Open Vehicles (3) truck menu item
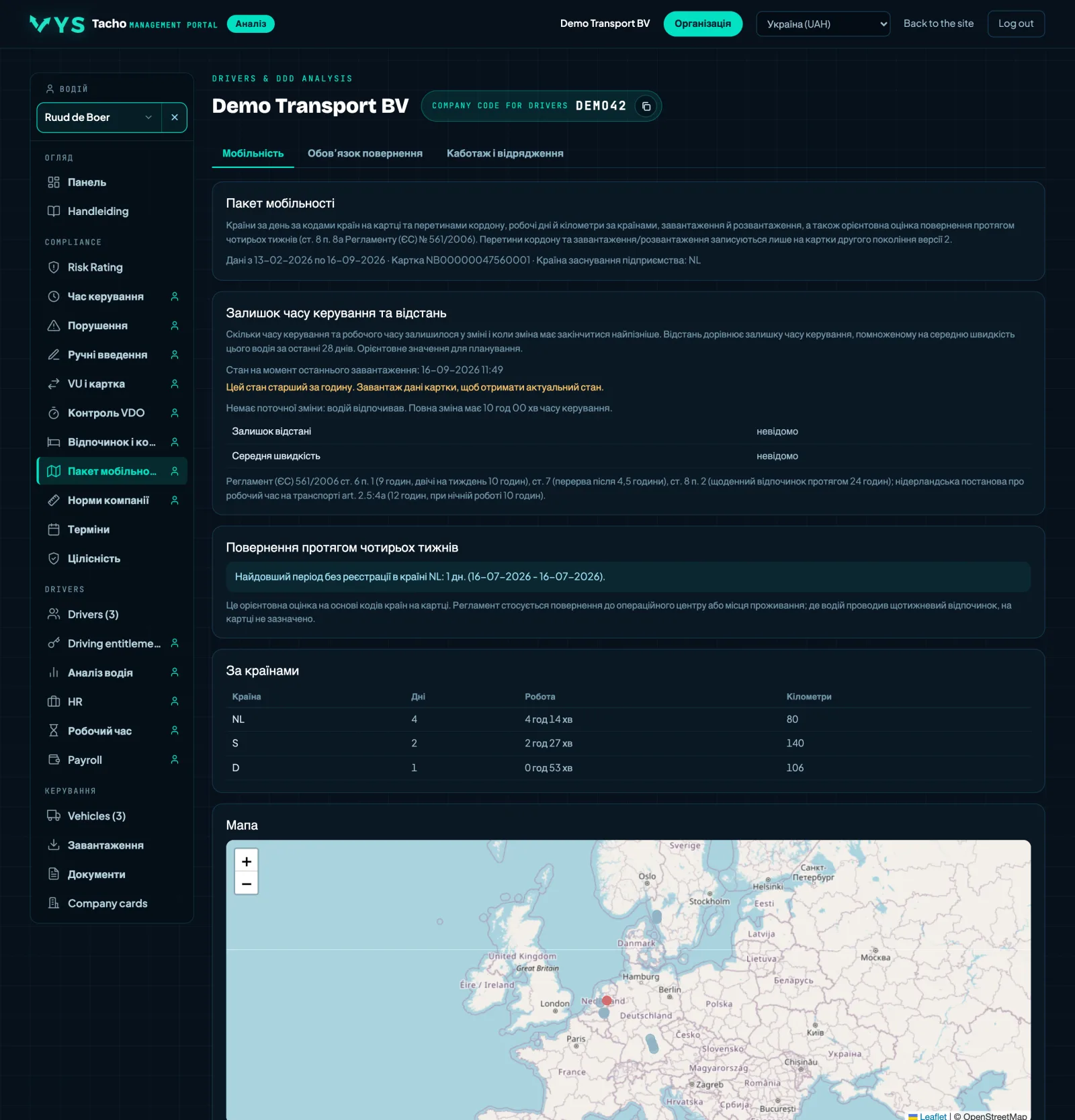 (112, 816)
